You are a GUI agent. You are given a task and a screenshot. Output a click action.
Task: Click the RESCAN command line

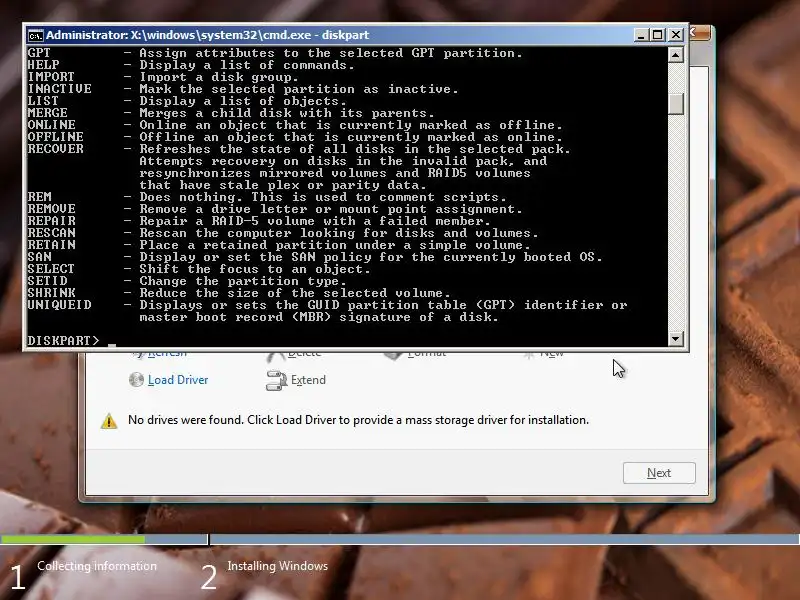(x=283, y=233)
